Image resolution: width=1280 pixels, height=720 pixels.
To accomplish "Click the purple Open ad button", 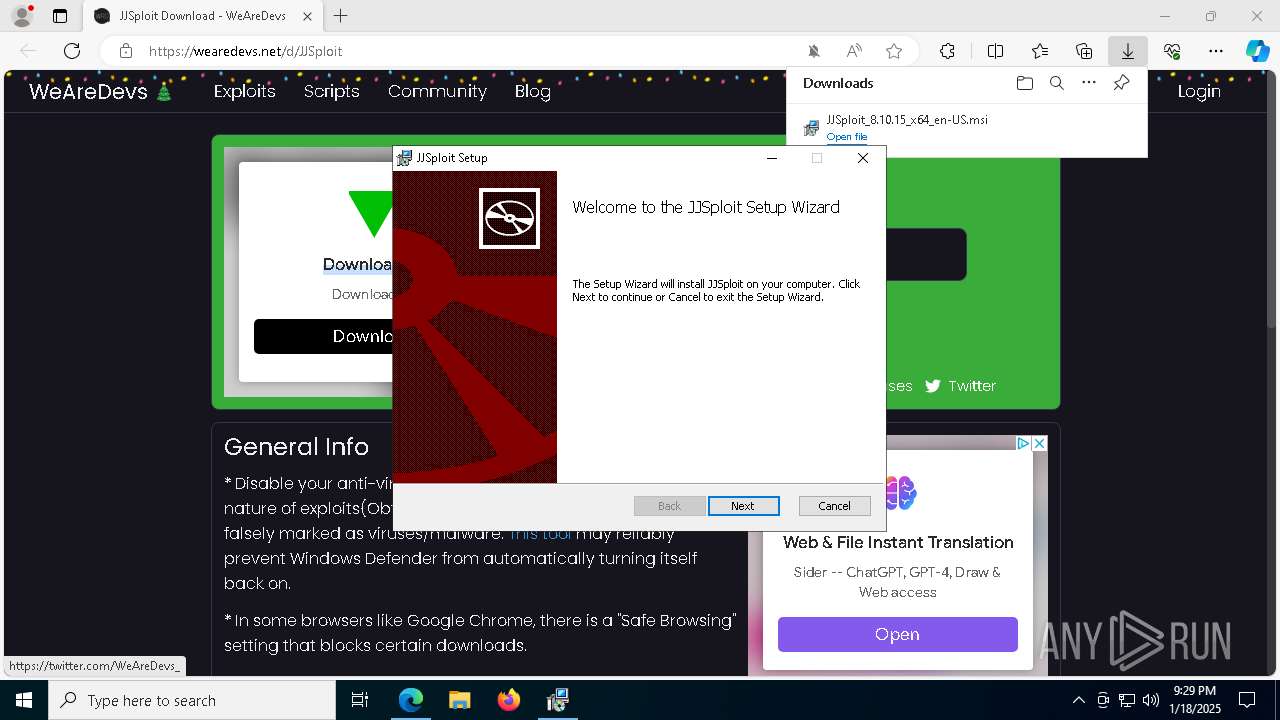I will pyautogui.click(x=897, y=634).
